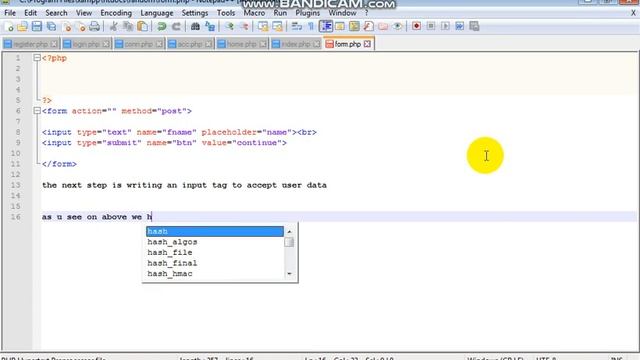Open the Run menu
This screenshot has height=360, width=640.
point(280,13)
